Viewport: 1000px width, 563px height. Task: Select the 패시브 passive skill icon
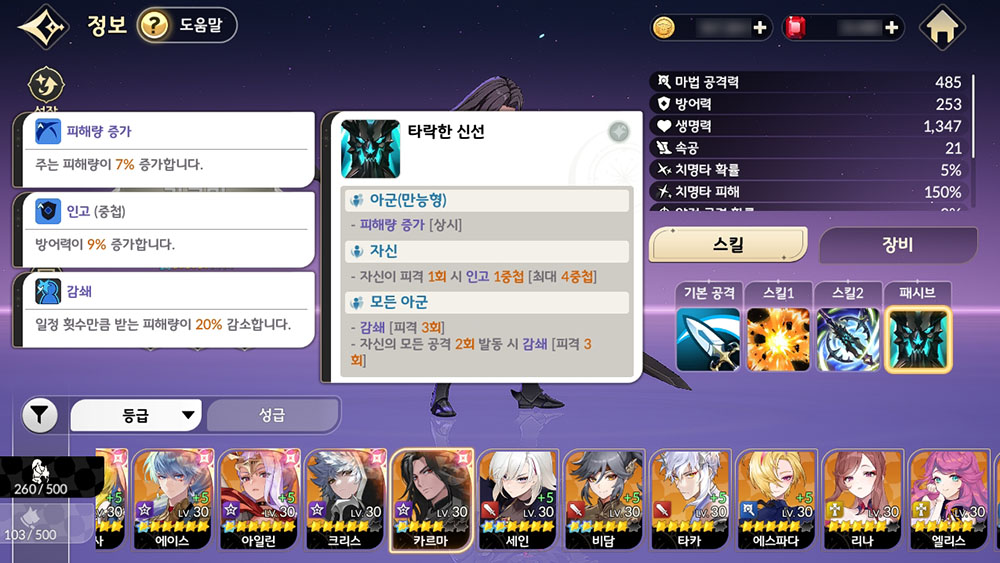click(918, 339)
